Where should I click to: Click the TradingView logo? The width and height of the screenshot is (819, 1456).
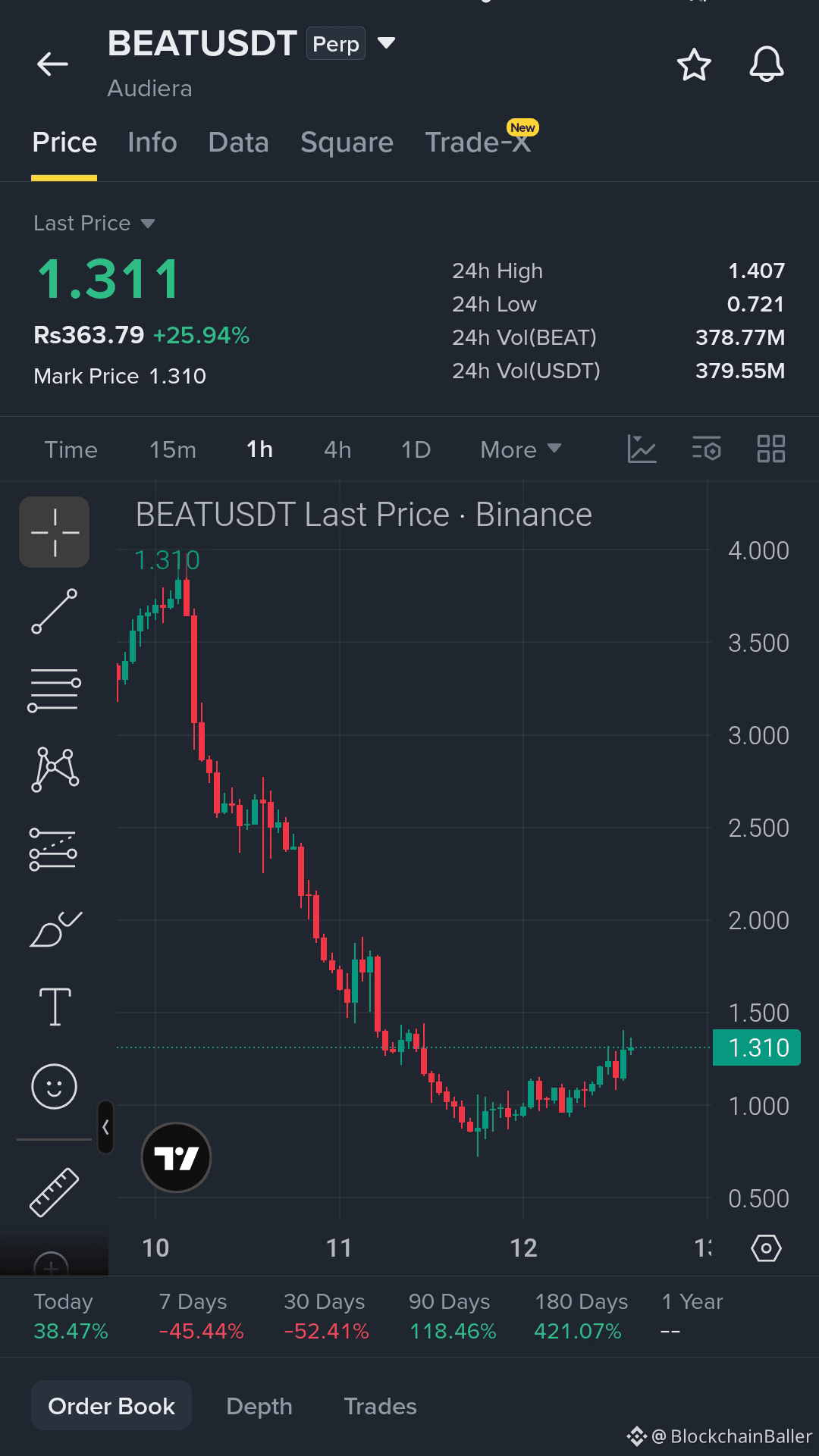(176, 1157)
